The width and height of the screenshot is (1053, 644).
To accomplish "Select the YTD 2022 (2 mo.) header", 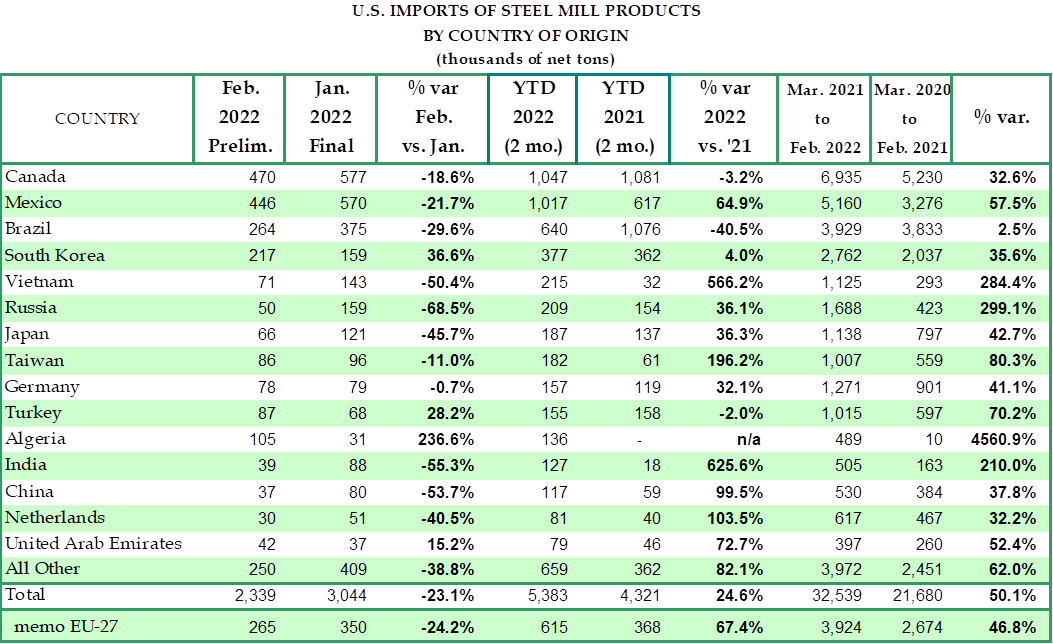I will click(532, 118).
